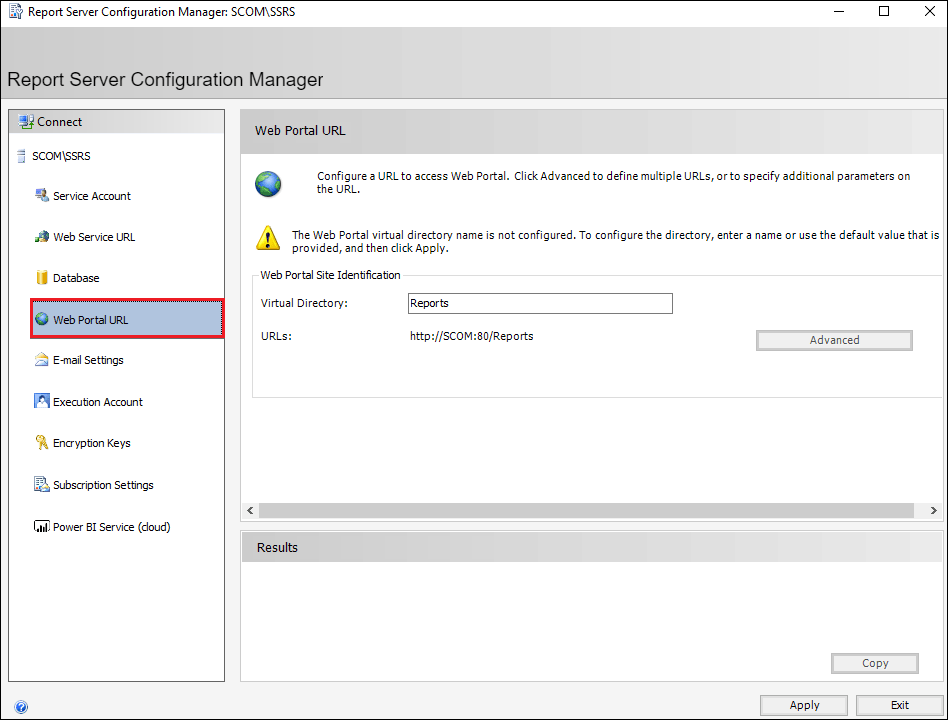Minimize the Configuration Manager window
948x720 pixels.
839,11
